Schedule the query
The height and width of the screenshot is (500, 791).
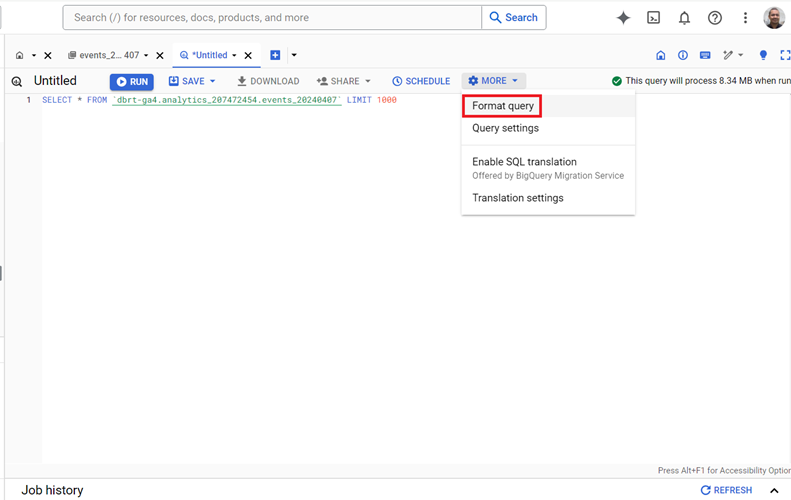tap(421, 81)
